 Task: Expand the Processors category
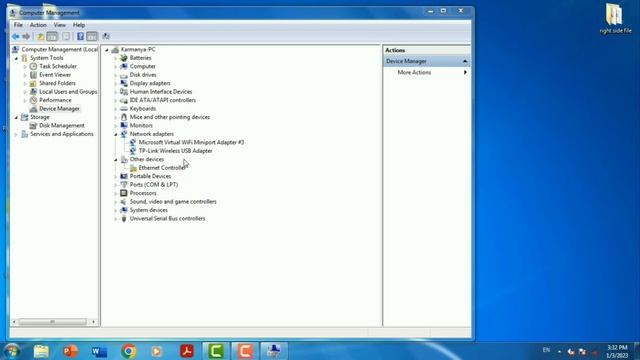click(x=116, y=193)
